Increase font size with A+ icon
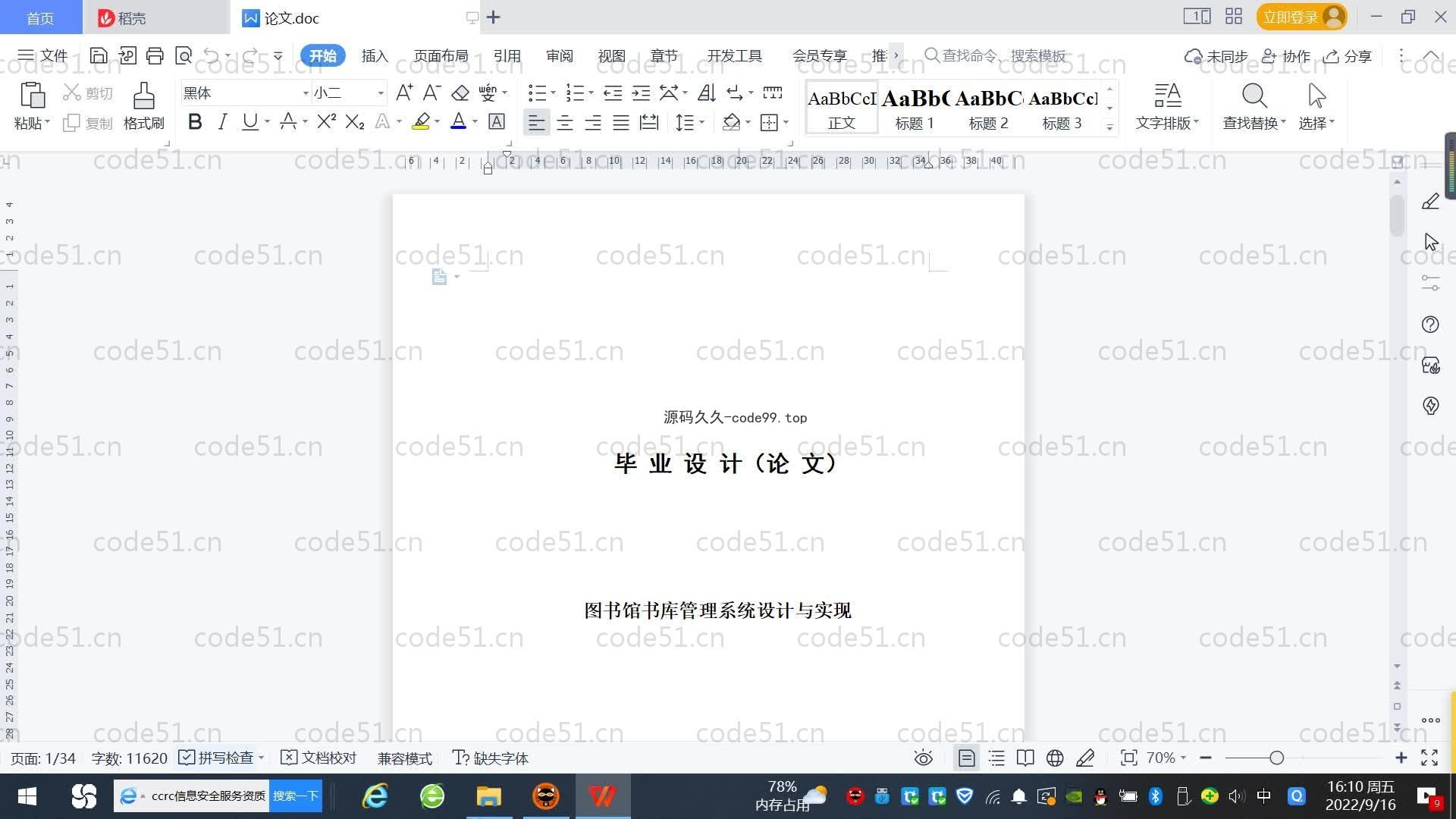Screen dimensions: 1456x819 [x=404, y=93]
